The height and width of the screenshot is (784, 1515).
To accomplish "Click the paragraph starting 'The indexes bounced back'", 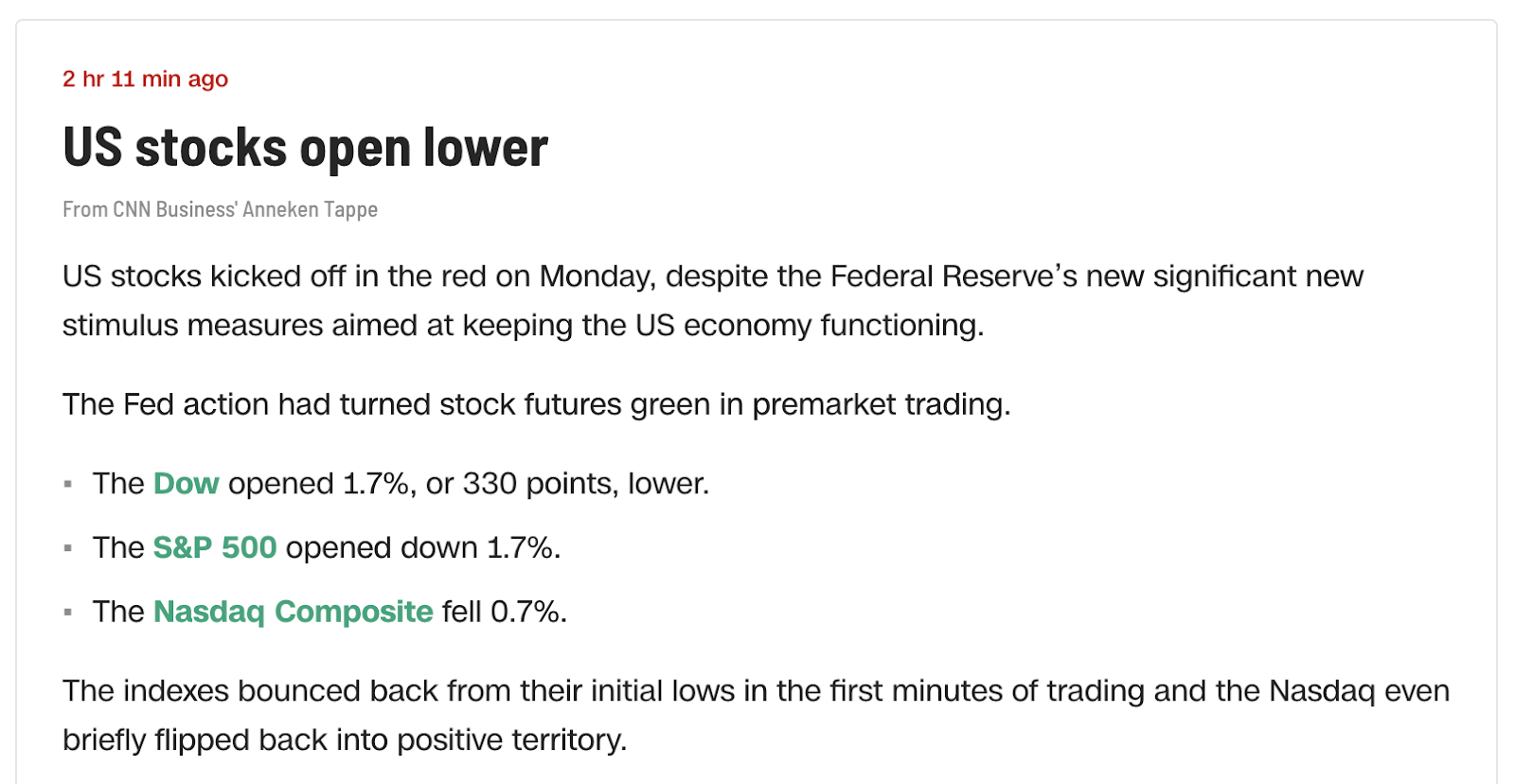I will click(x=755, y=691).
